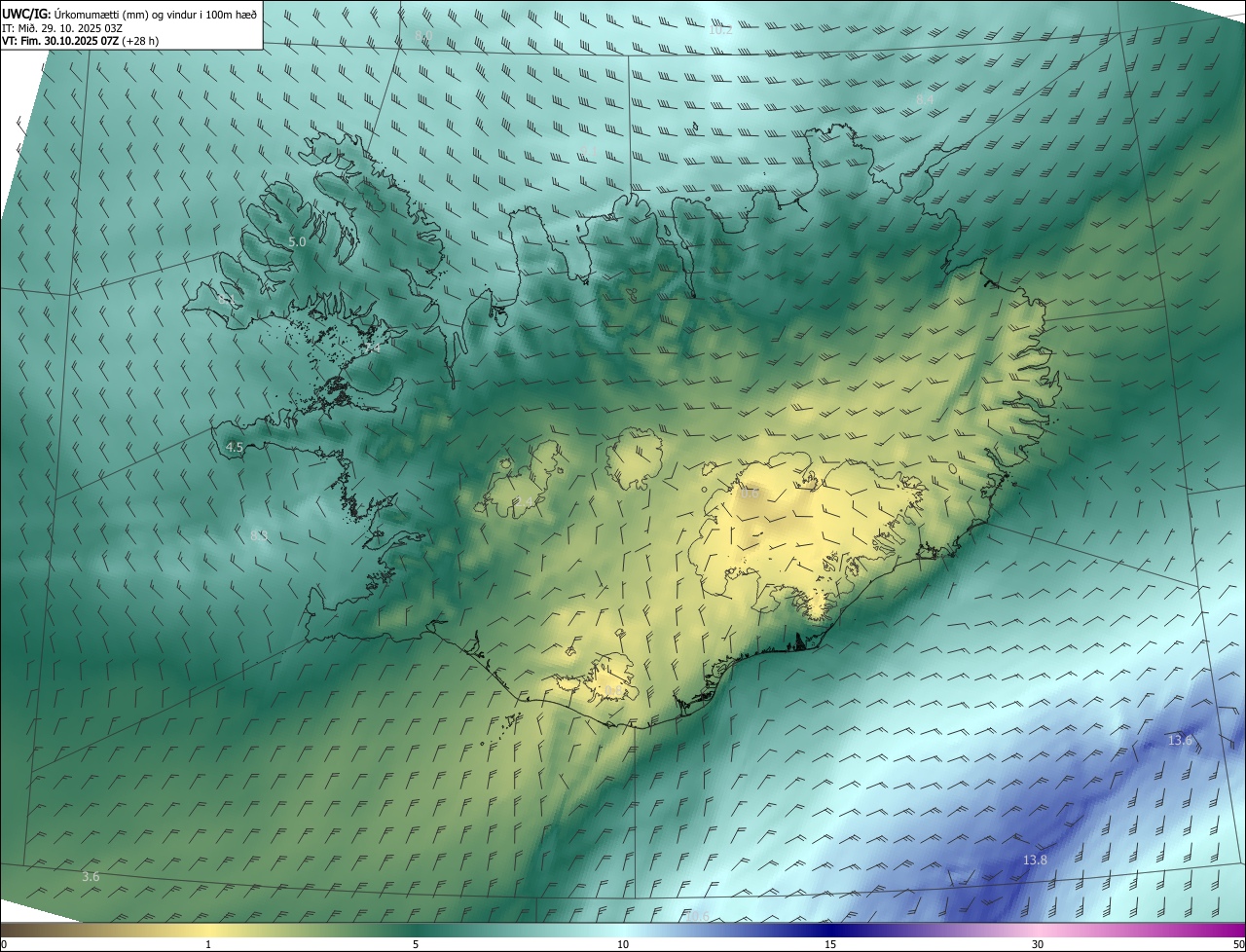The image size is (1246, 952).
Task: Click the 8.4 value in the northeast
Action: [x=925, y=100]
